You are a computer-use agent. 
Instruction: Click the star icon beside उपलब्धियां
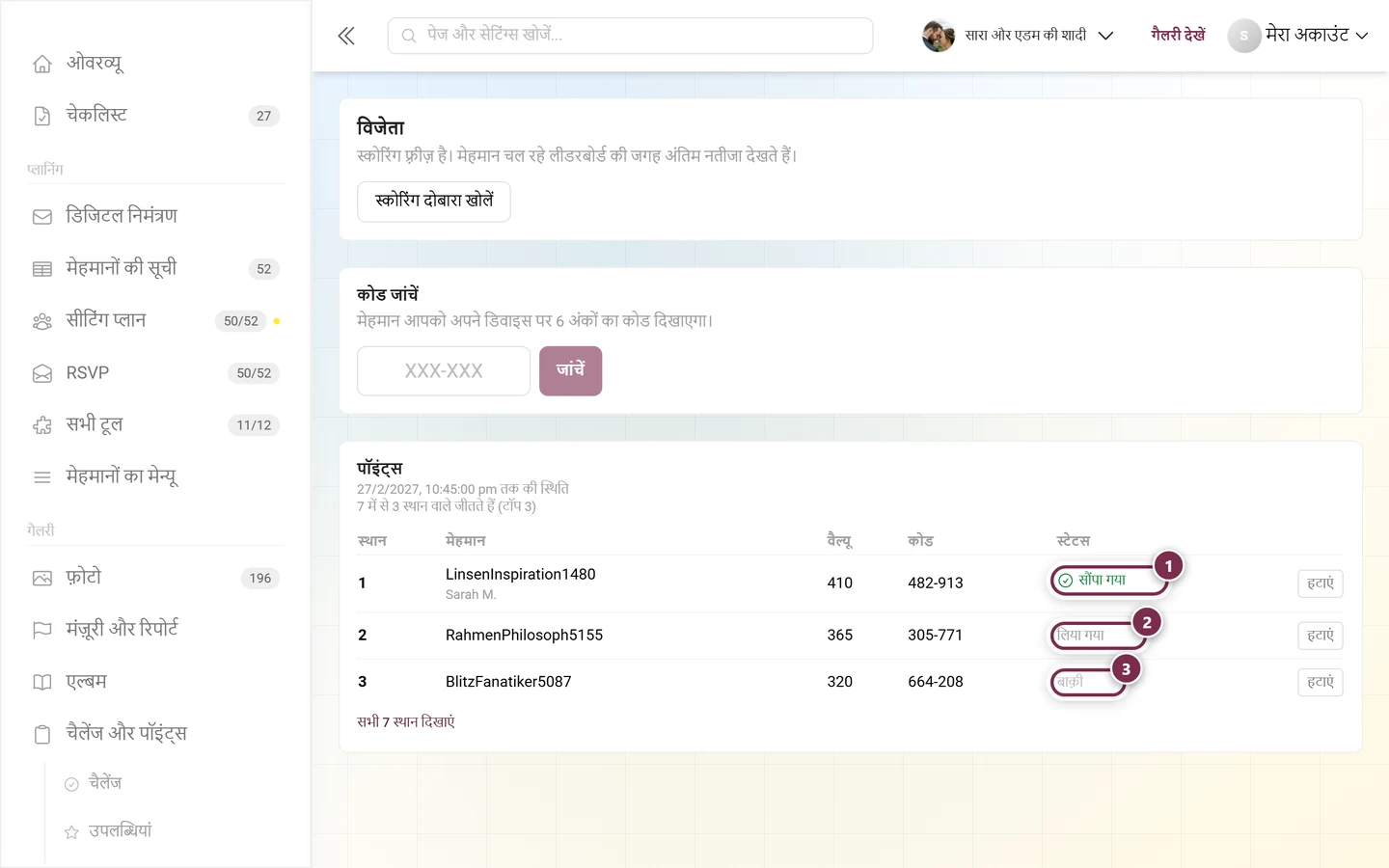[x=71, y=832]
